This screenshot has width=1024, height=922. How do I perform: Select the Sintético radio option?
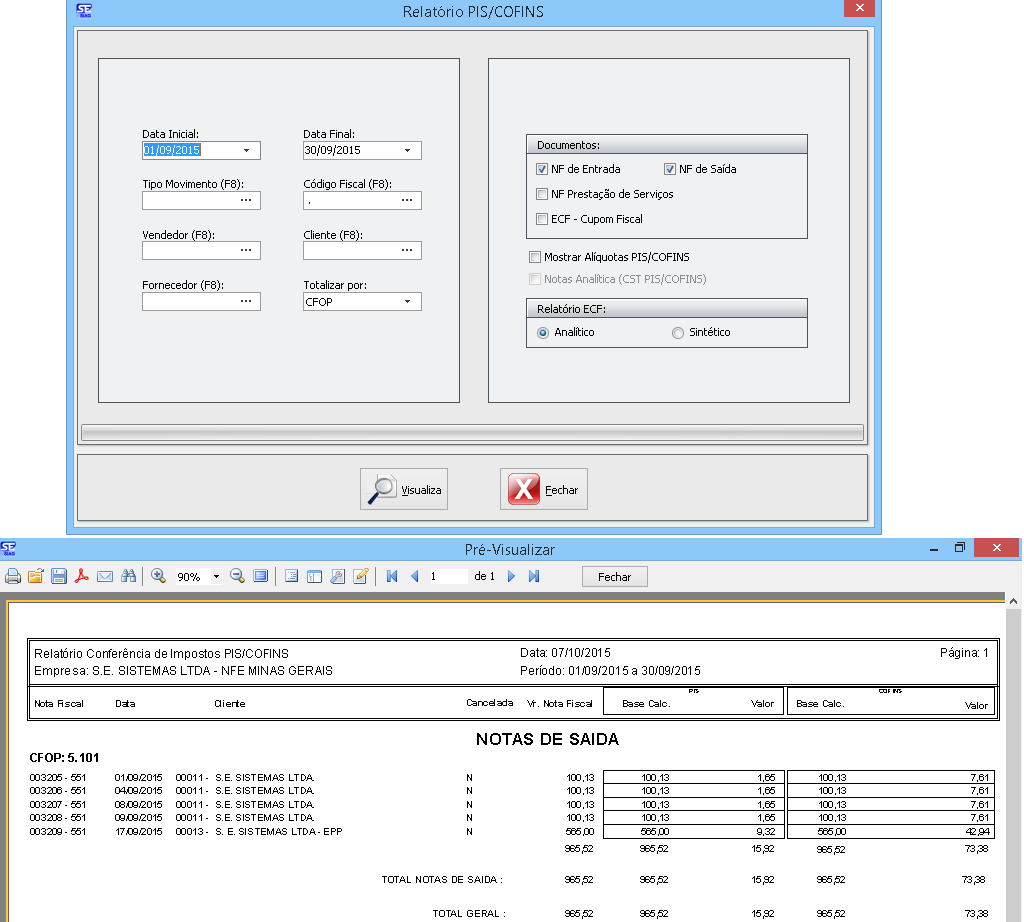678,332
